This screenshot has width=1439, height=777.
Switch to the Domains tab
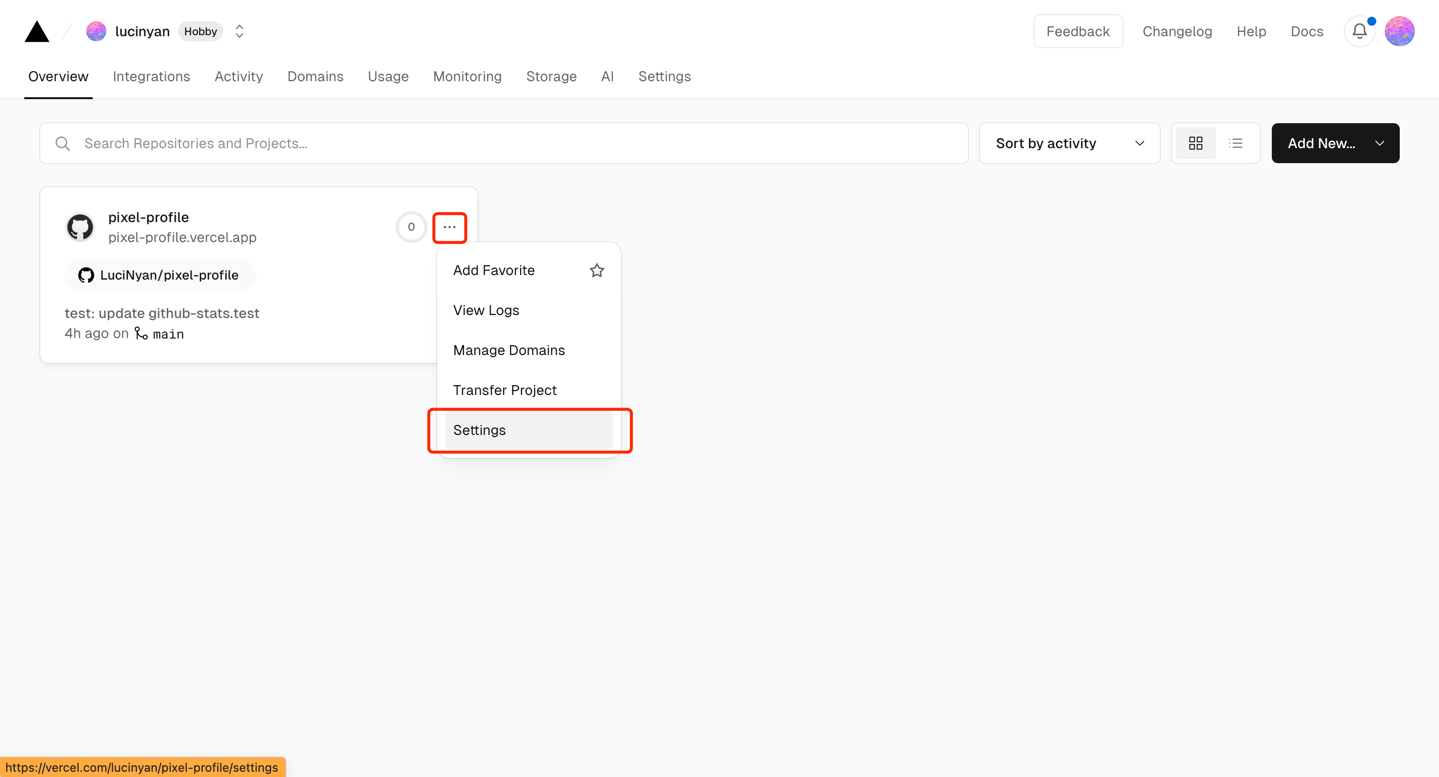(x=315, y=76)
